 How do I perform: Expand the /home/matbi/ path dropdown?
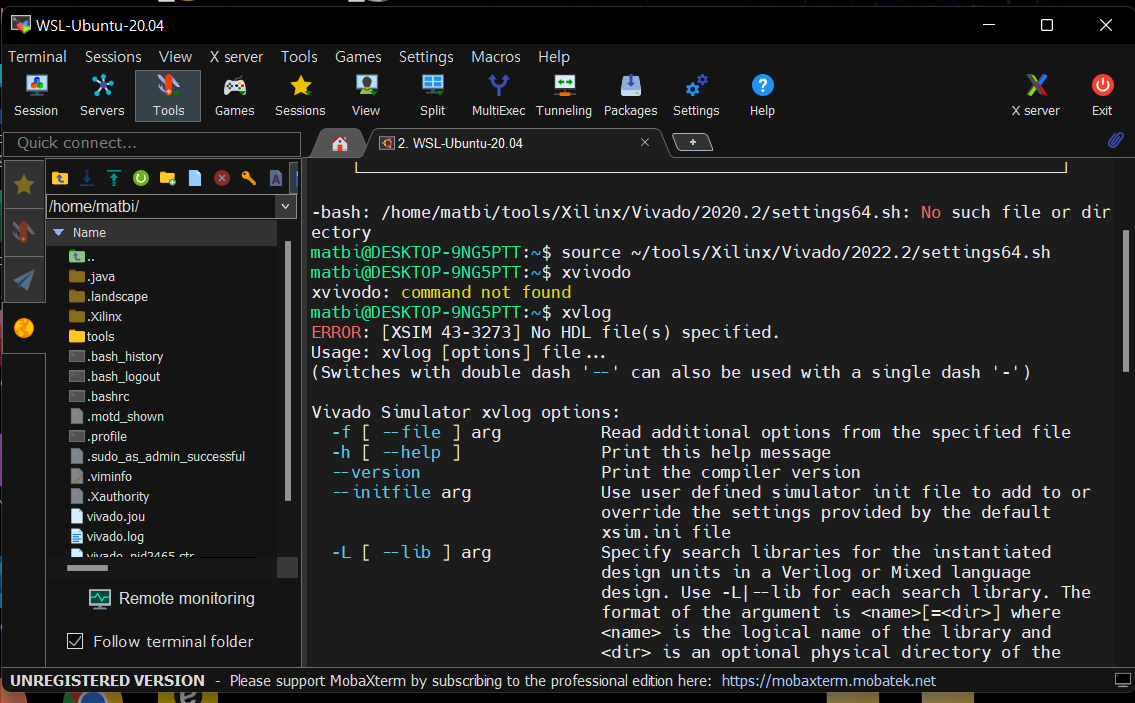click(286, 207)
